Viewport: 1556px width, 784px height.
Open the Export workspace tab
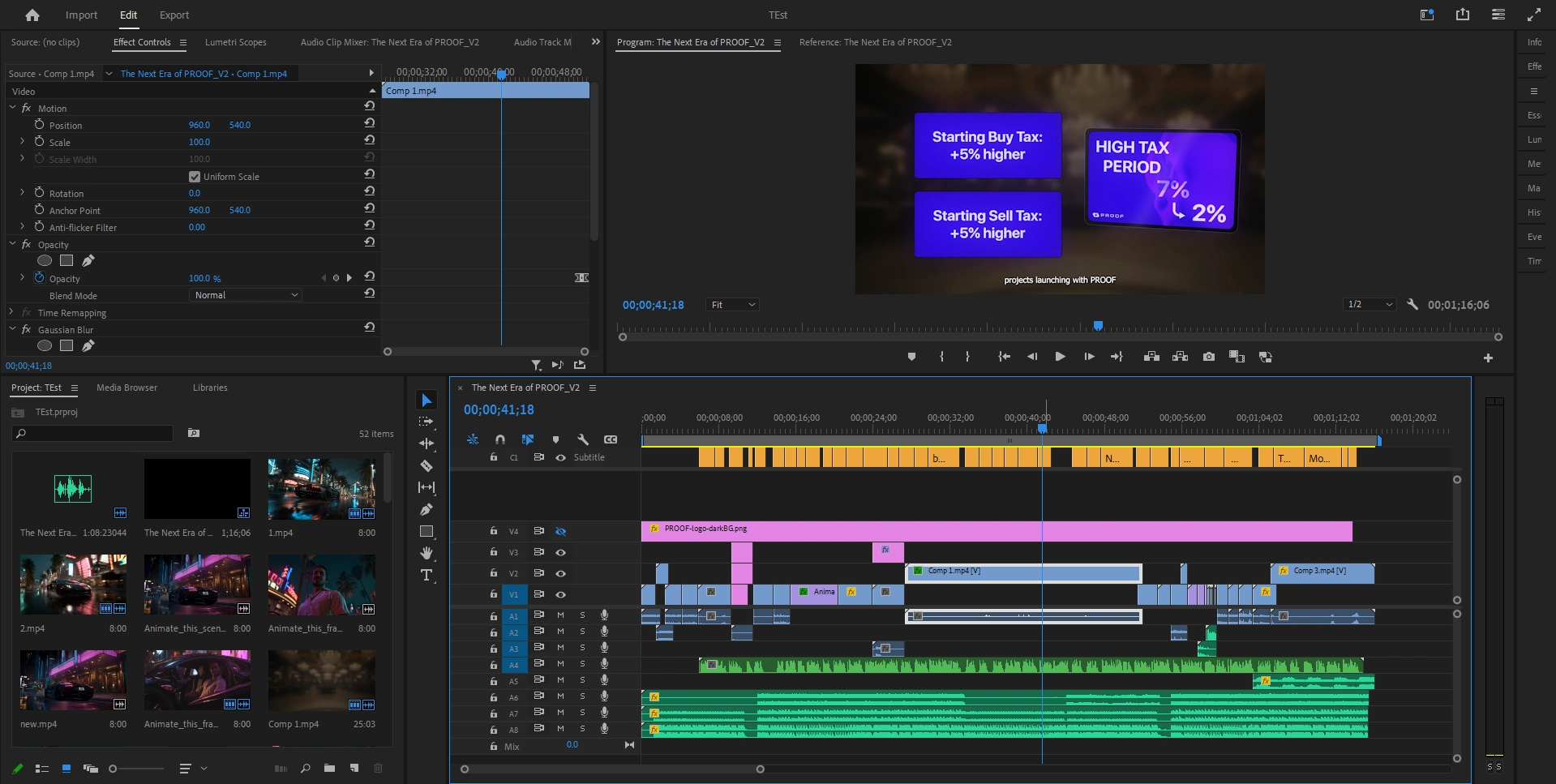tap(174, 15)
